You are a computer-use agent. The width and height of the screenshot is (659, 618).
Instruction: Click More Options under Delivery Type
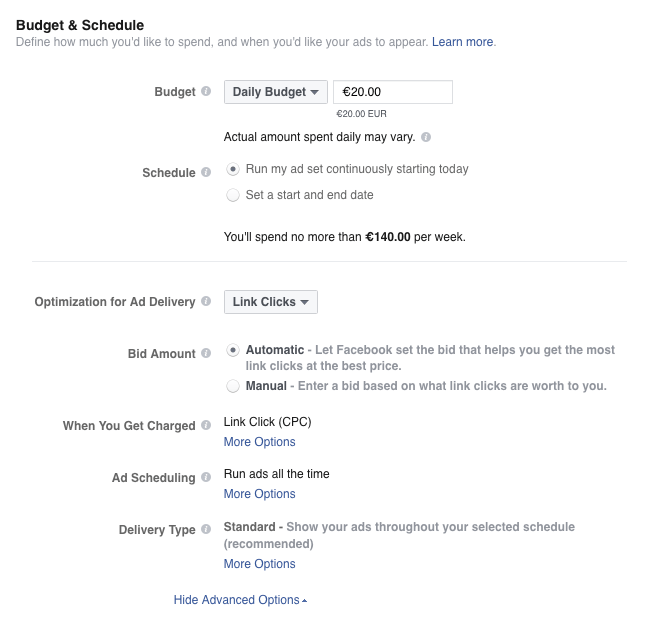pos(259,564)
